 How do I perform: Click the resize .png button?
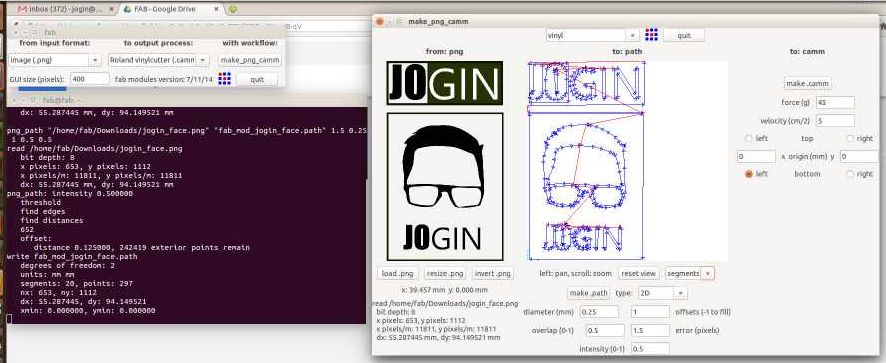(x=445, y=273)
